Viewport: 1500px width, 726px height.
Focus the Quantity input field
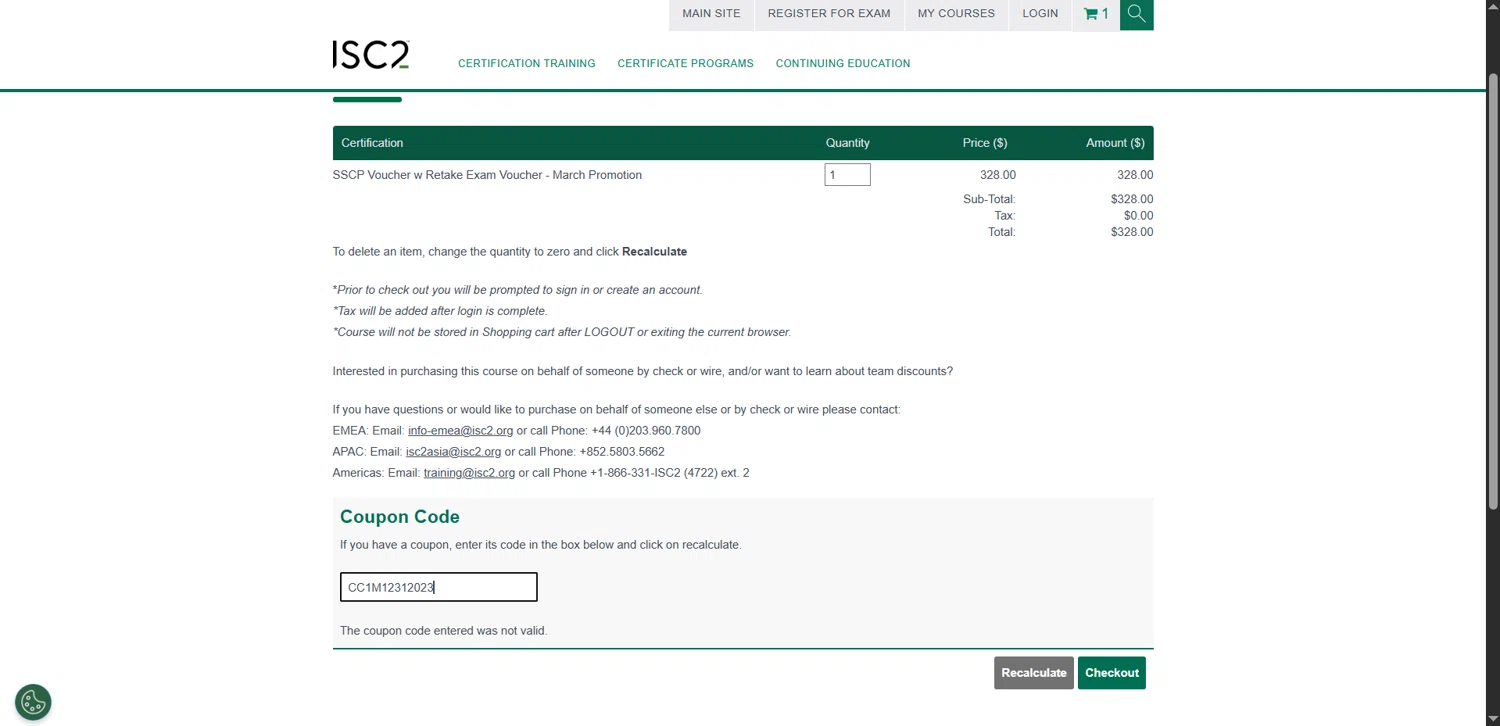(847, 175)
